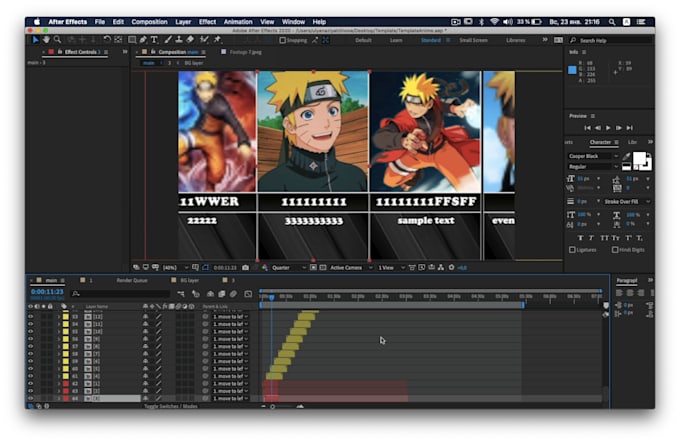
Task: Hide layer 56 with its eye icon
Action: click(30, 339)
